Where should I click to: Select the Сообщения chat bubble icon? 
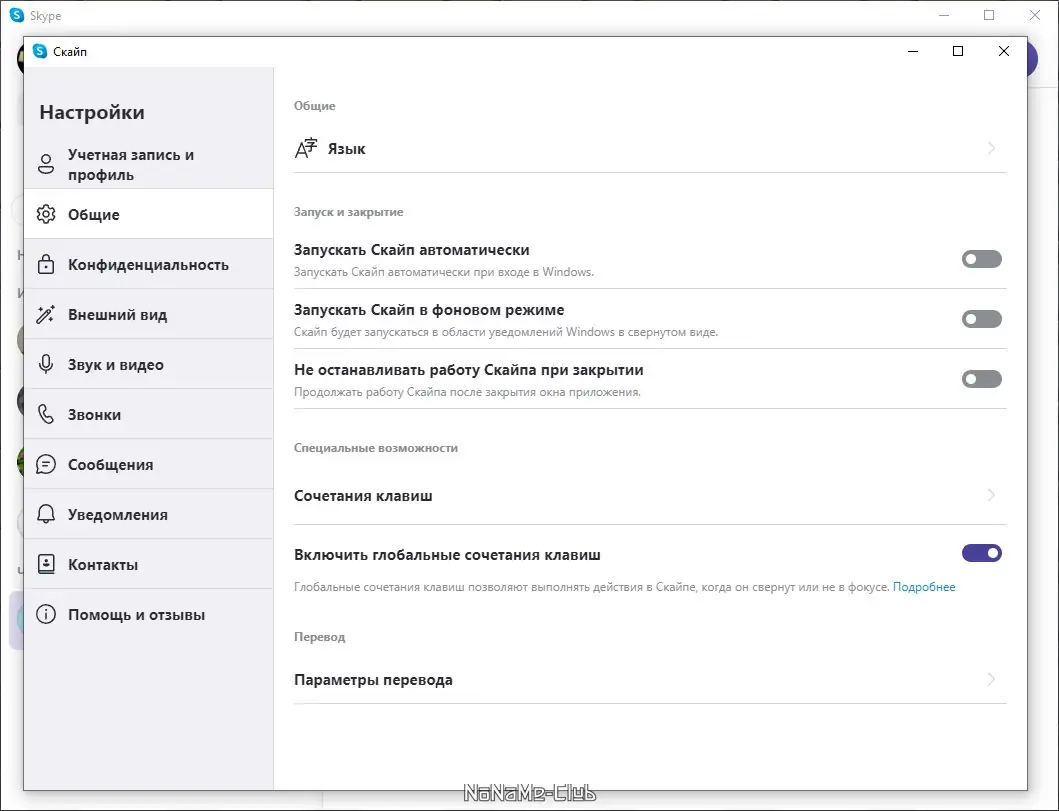(46, 464)
